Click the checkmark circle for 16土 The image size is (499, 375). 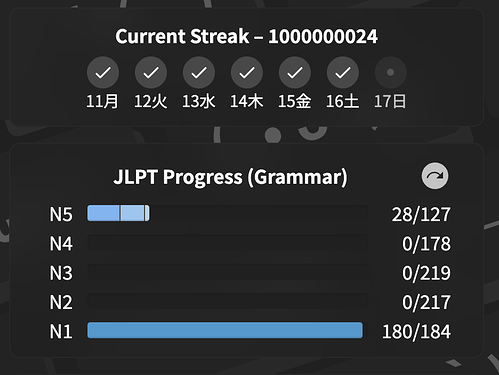point(343,72)
